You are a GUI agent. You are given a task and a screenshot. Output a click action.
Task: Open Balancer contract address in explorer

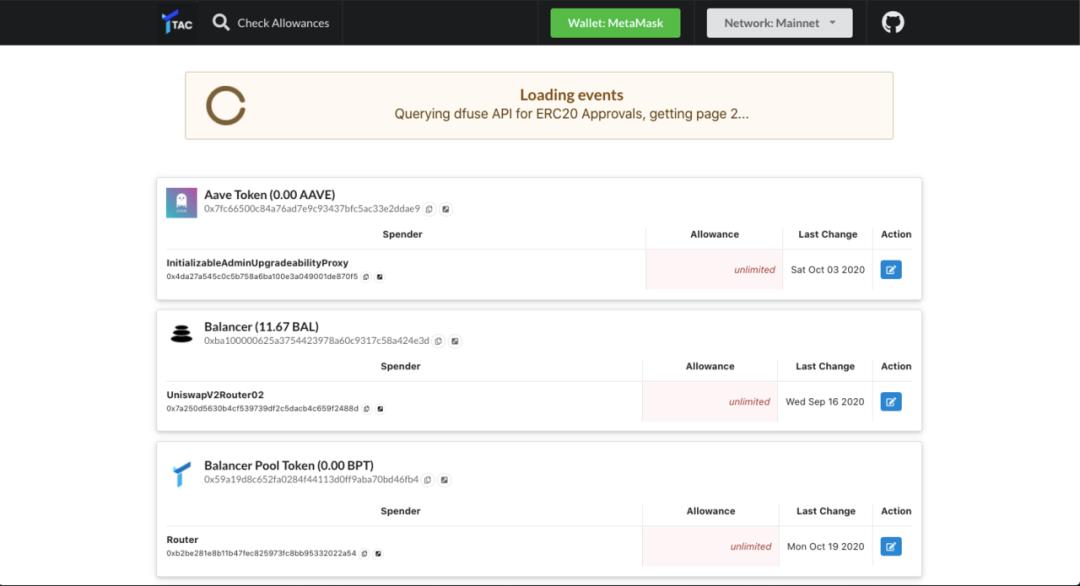click(x=455, y=341)
